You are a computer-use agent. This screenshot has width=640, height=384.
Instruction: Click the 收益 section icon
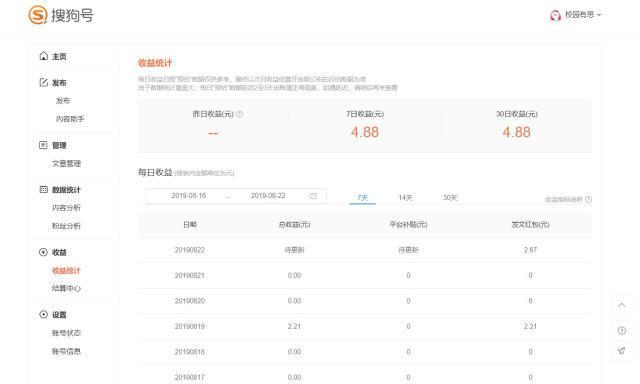43,252
